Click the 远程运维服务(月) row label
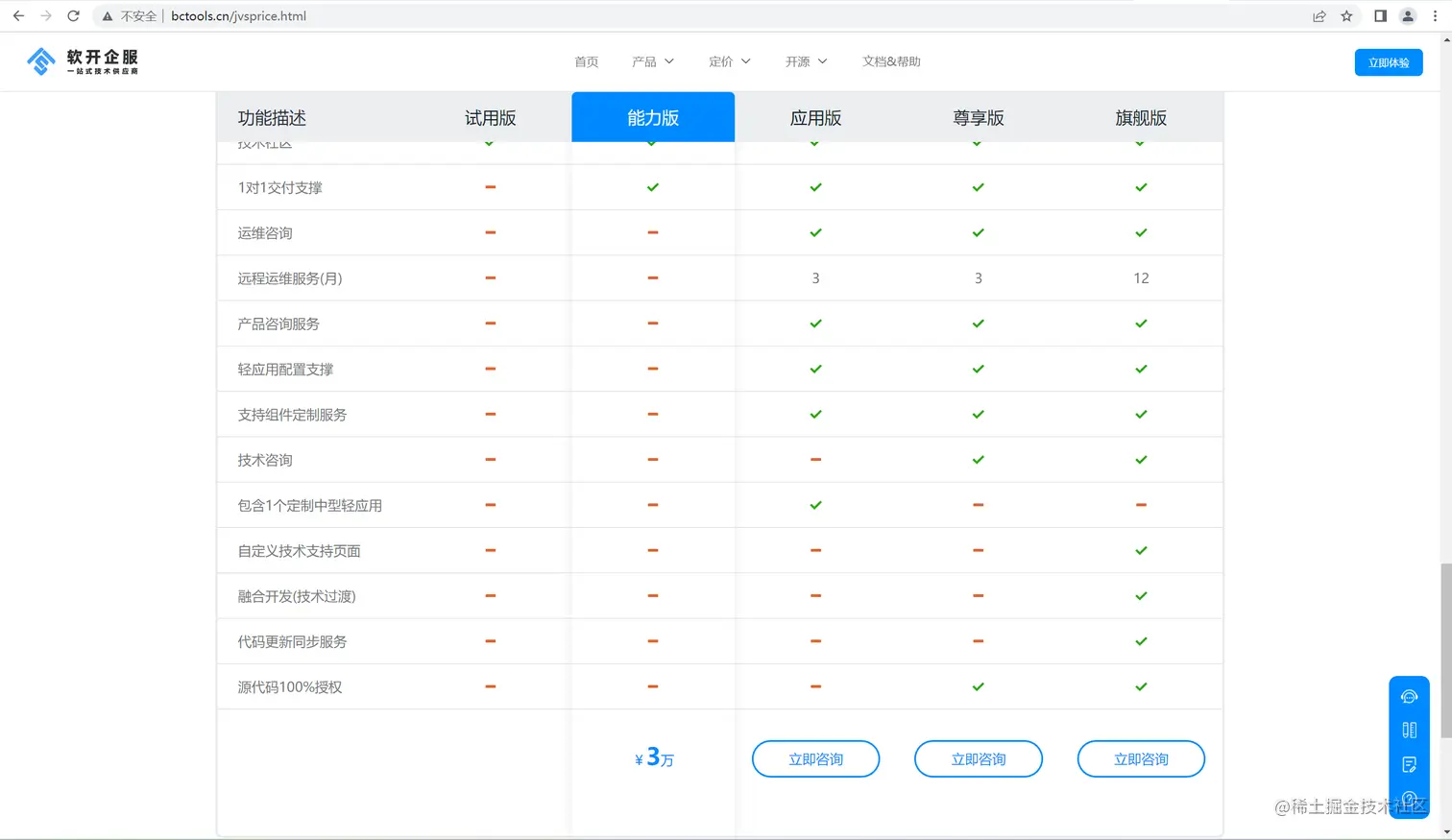 pyautogui.click(x=290, y=278)
